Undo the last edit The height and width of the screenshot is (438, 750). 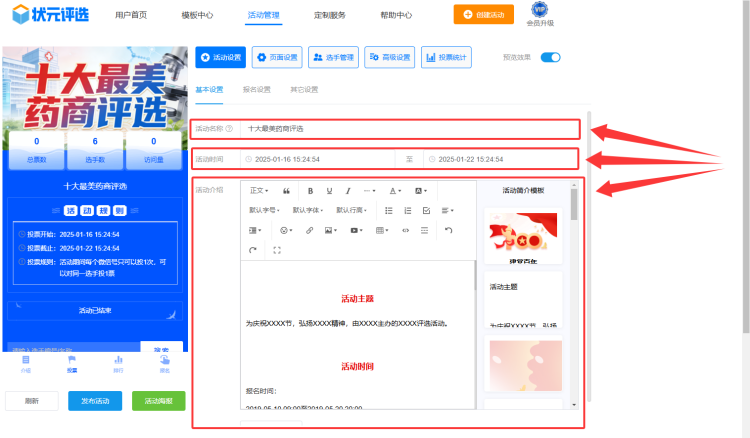pos(448,230)
